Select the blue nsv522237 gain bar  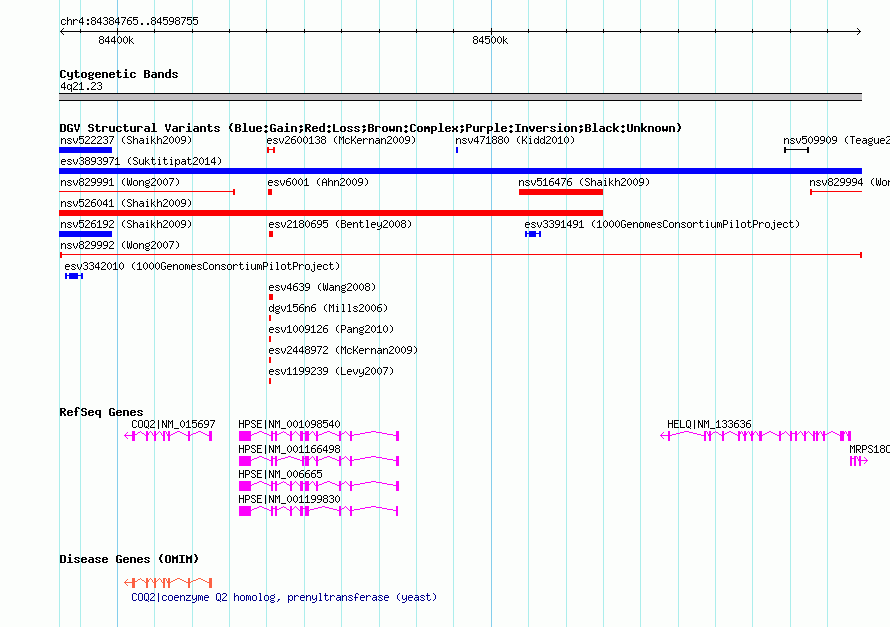[85, 150]
